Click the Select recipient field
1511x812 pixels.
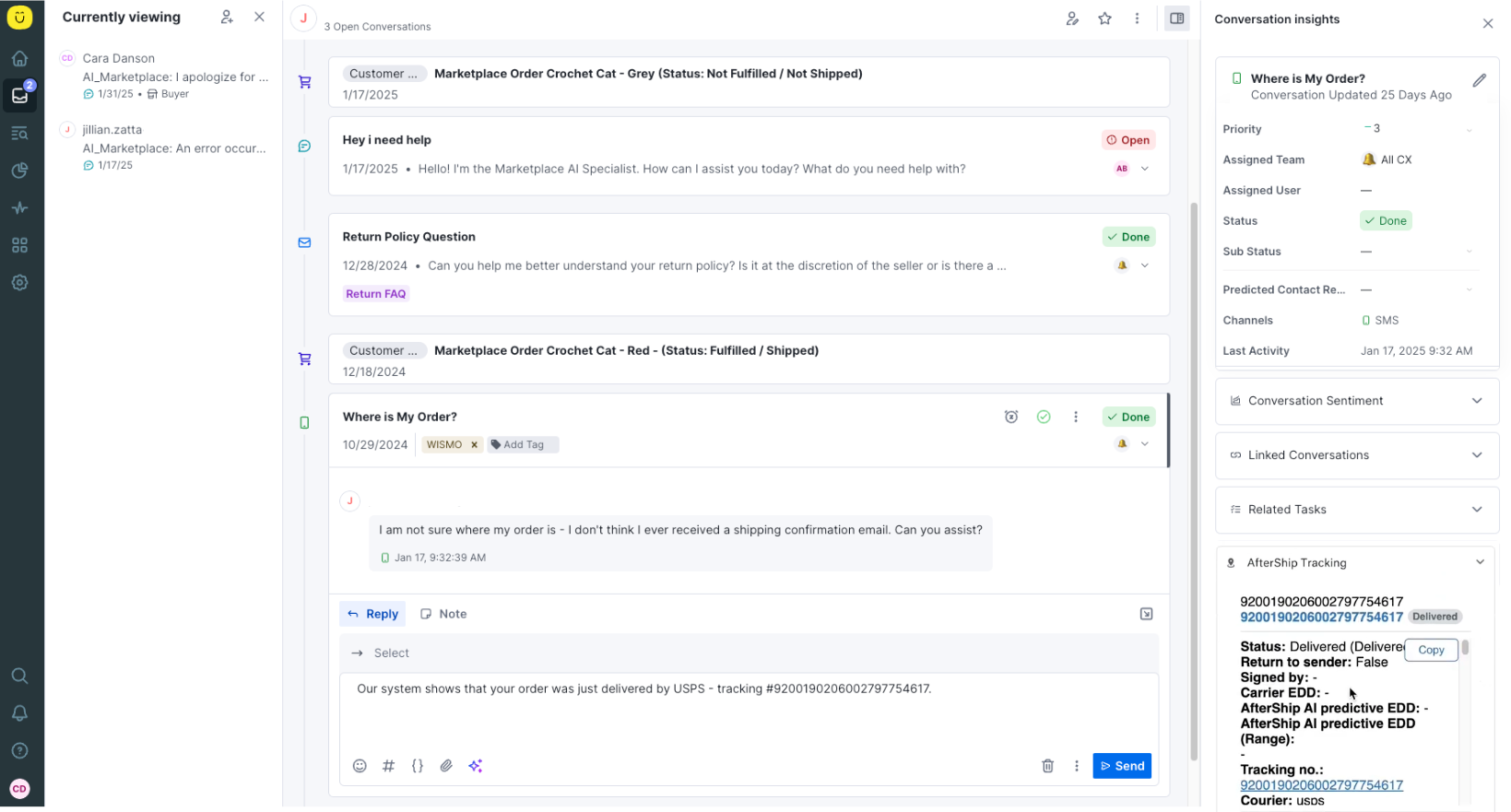(x=749, y=653)
